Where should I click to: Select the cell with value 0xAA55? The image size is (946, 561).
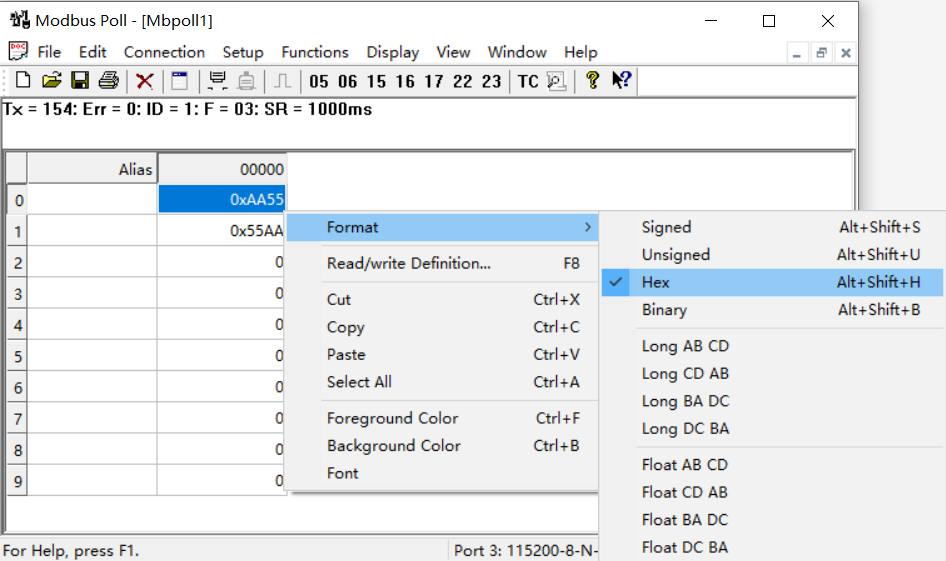click(x=221, y=199)
